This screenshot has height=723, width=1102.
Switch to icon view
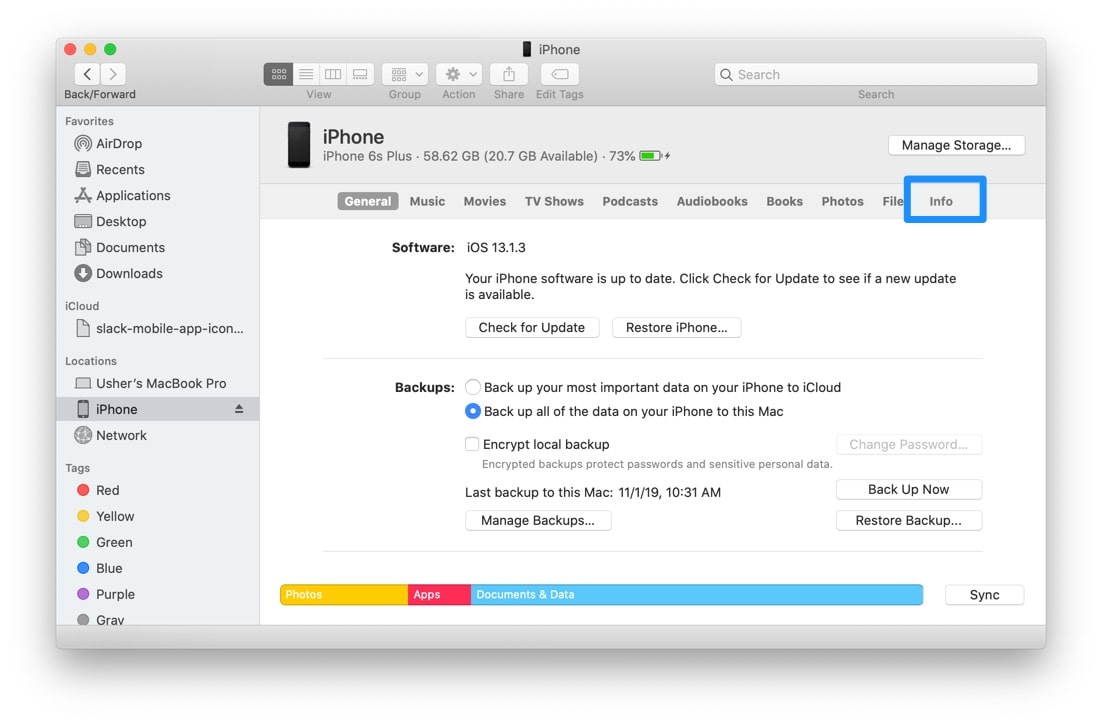coord(278,74)
